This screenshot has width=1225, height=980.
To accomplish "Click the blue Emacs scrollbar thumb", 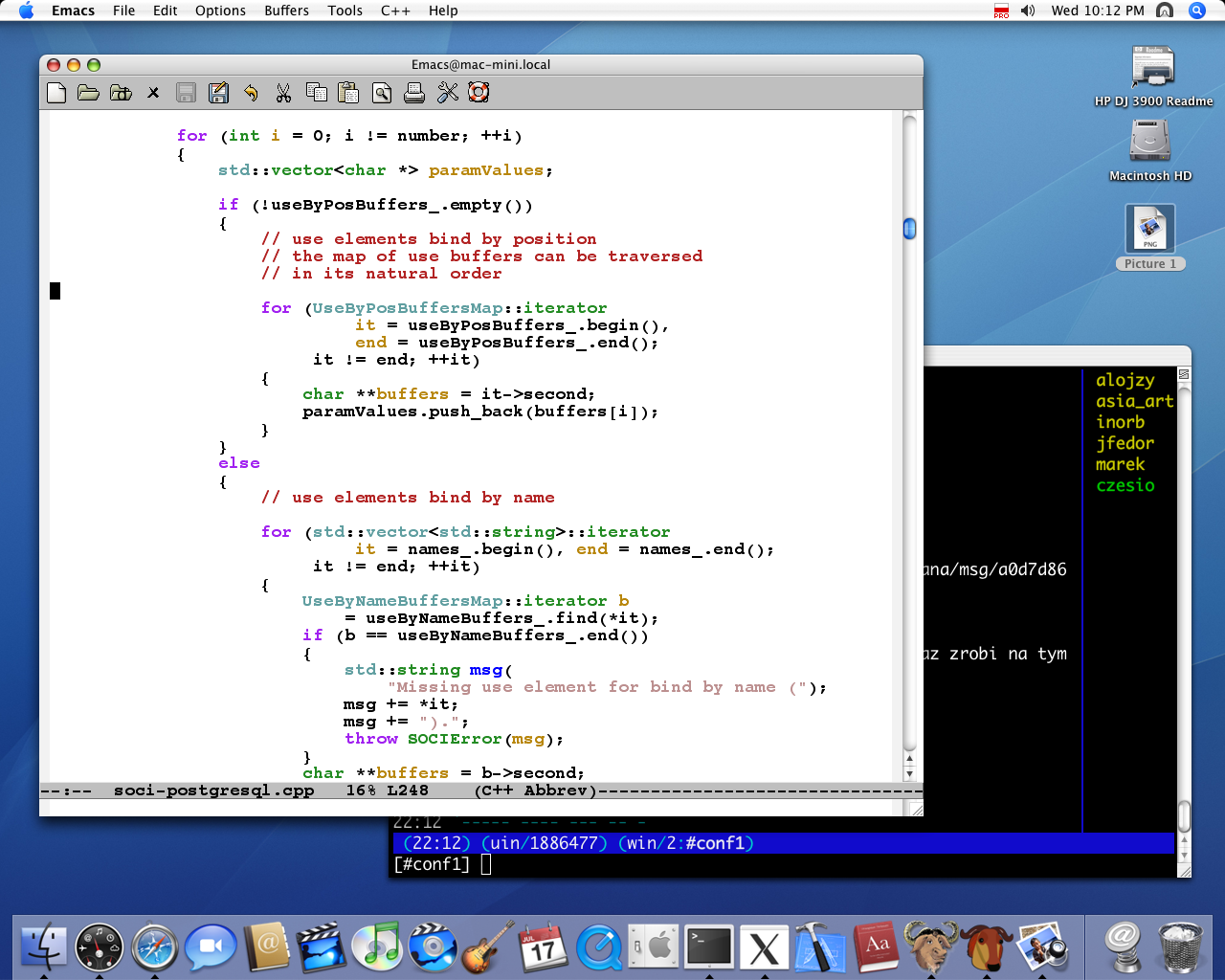I will point(909,228).
